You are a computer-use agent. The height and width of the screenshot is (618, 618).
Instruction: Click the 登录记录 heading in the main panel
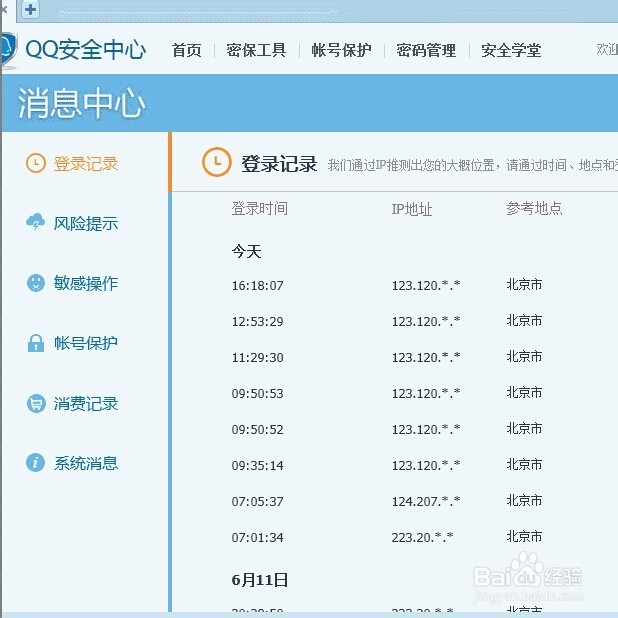(279, 164)
